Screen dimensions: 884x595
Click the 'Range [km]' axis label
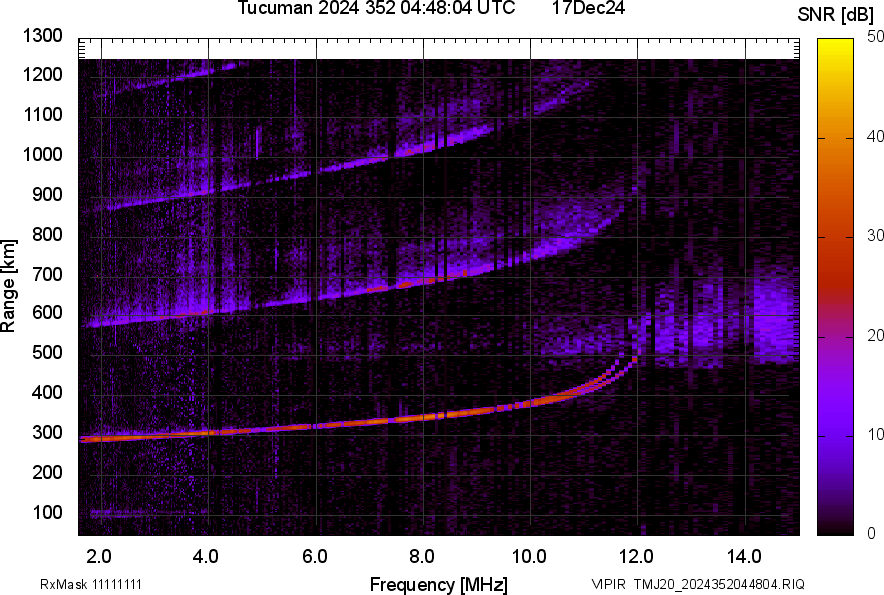tap(8, 286)
